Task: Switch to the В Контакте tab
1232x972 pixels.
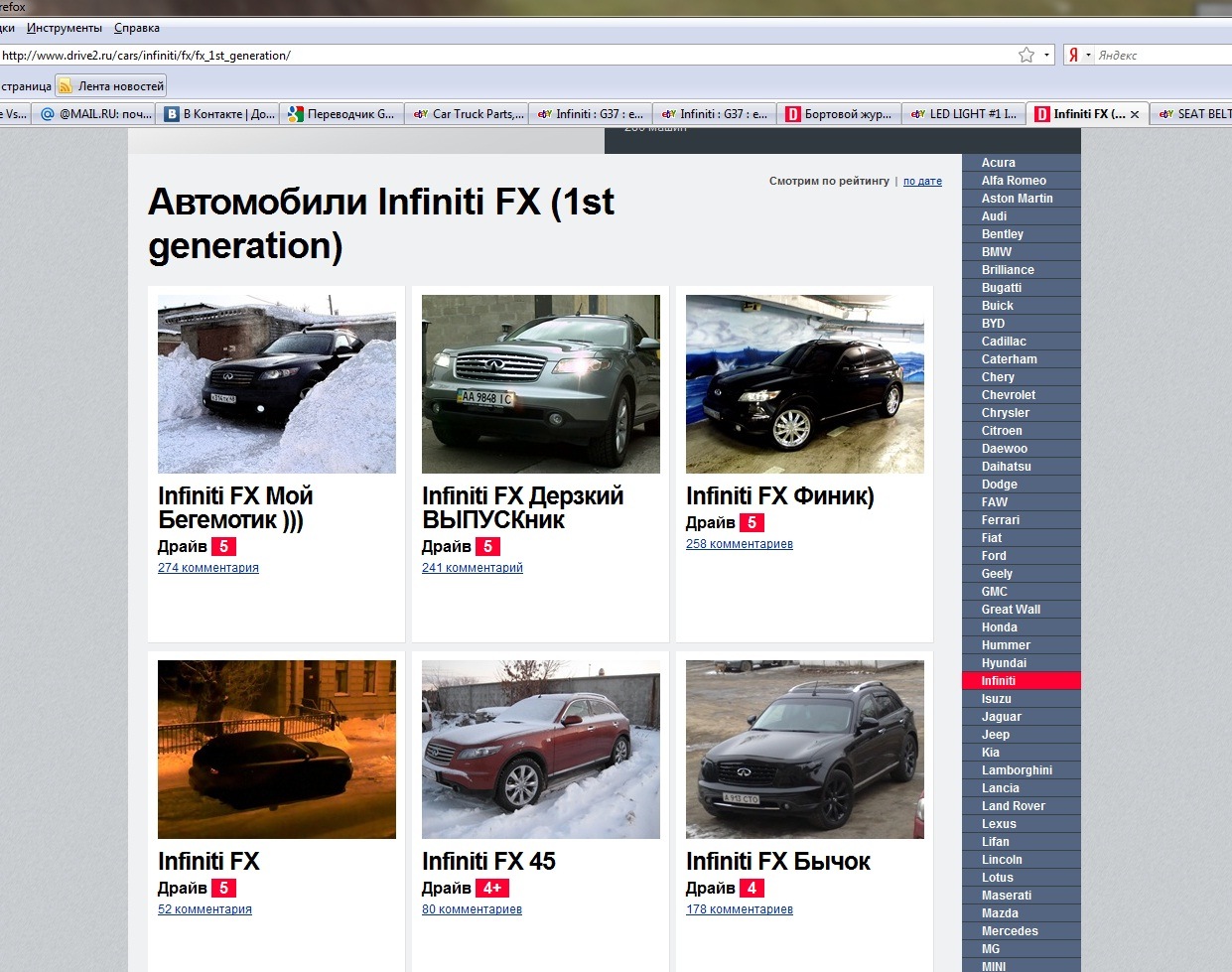Action: click(x=220, y=114)
